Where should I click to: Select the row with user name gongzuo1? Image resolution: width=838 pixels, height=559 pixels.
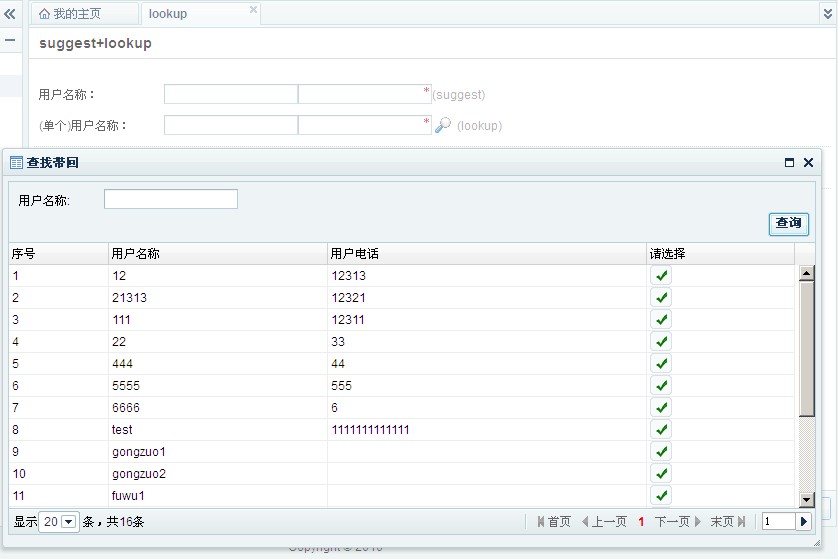pos(661,452)
